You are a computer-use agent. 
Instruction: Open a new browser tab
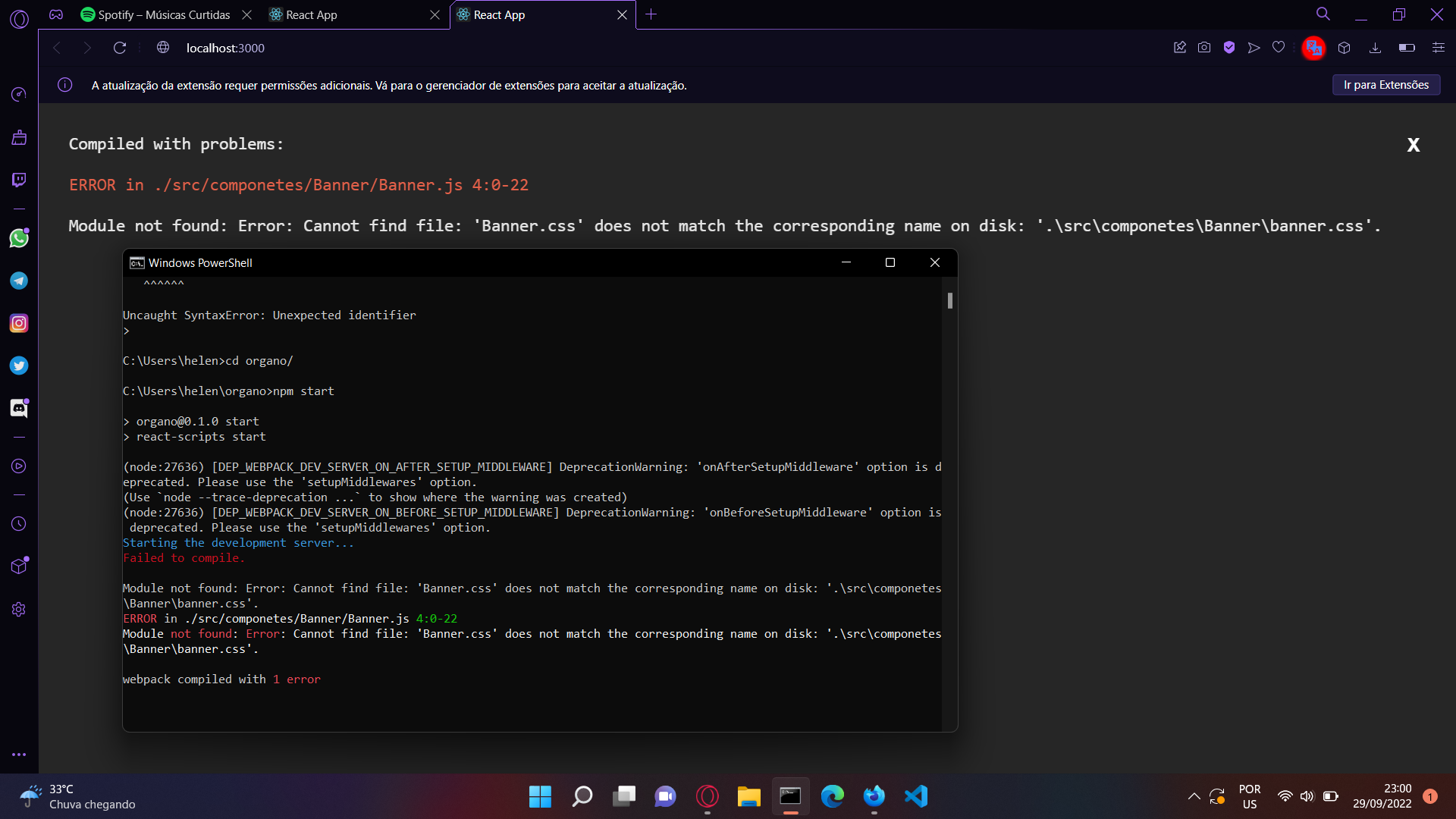pos(651,14)
